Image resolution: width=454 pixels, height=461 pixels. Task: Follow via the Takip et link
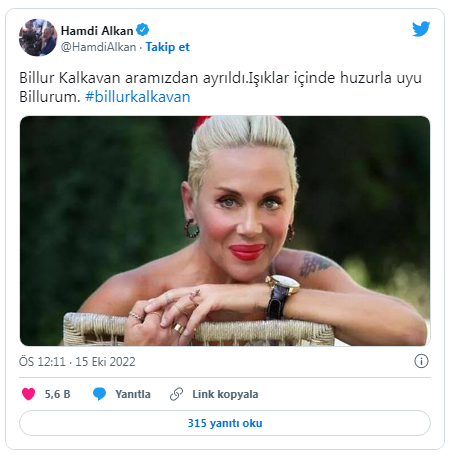tap(167, 47)
